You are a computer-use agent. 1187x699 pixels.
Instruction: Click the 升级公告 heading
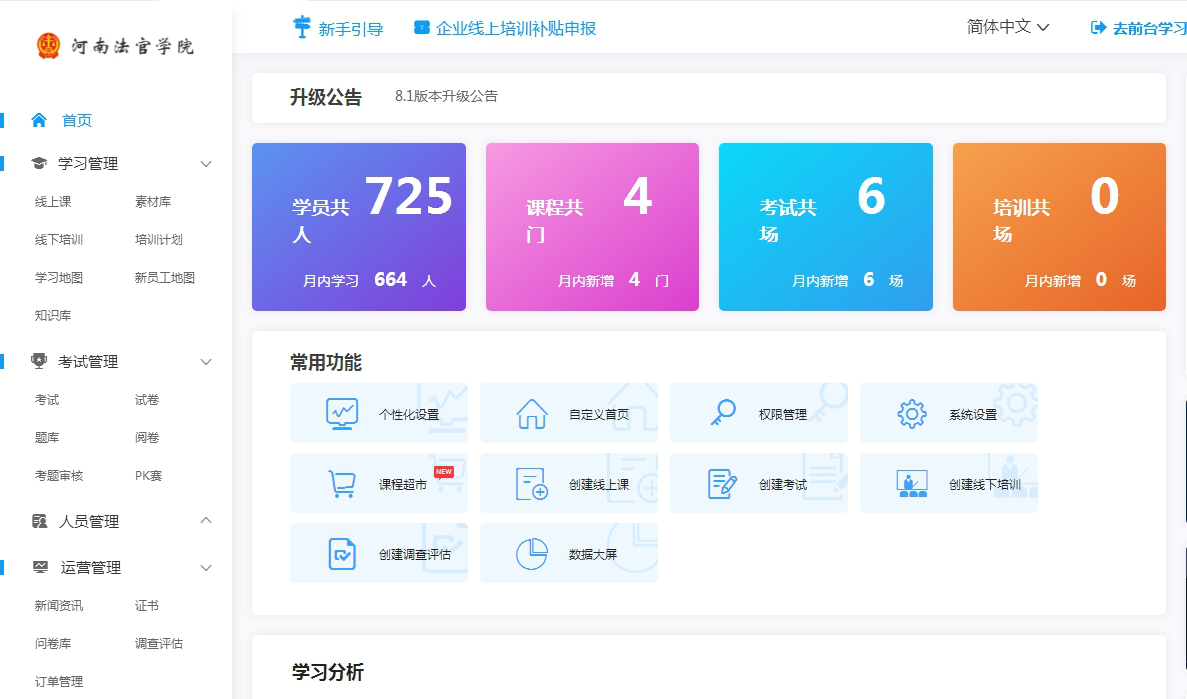tap(326, 97)
